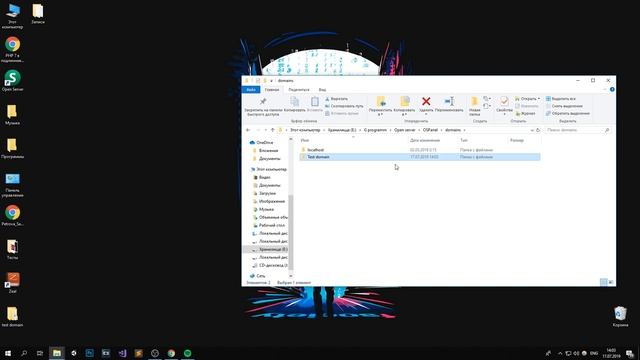Click the Open (Открыть) ribbon button
The width and height of the screenshot is (640, 360).
pos(526,99)
